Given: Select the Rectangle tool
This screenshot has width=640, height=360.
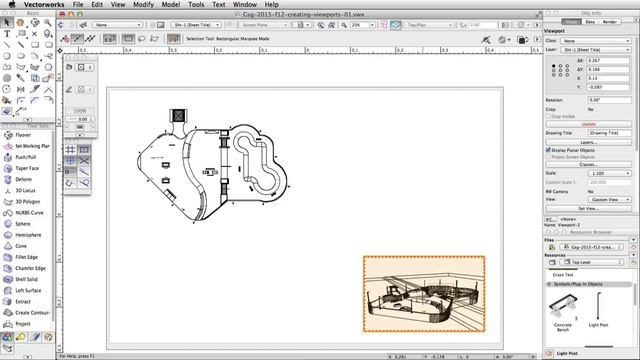Looking at the screenshot, I should (x=35, y=44).
